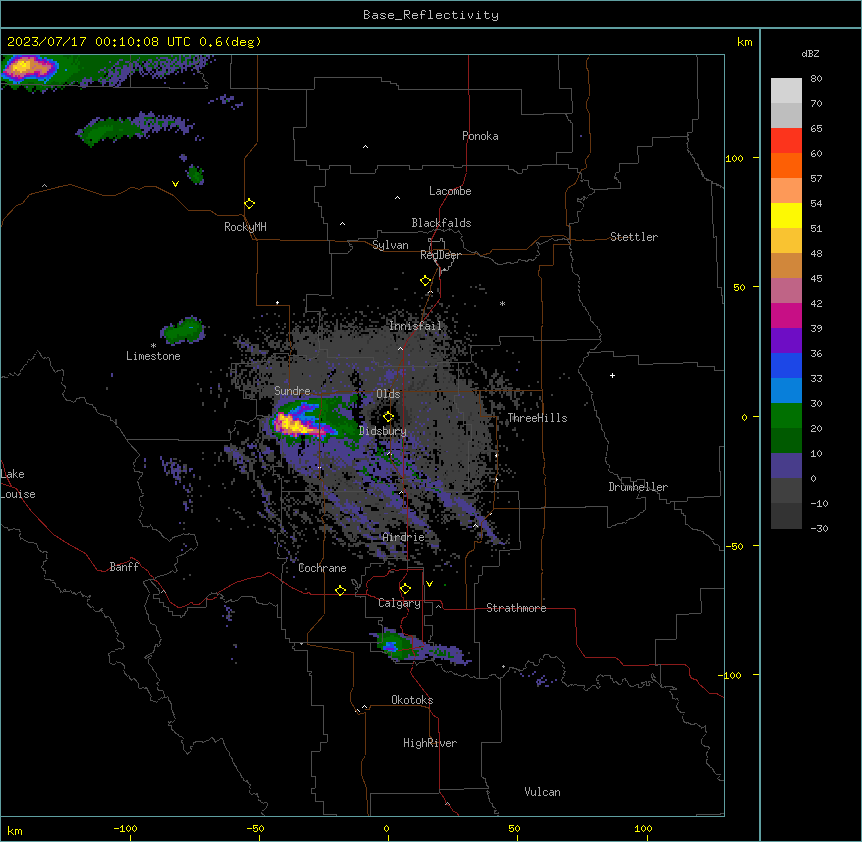The width and height of the screenshot is (862, 842).
Task: Click the Cochrane town label
Action: [322, 568]
